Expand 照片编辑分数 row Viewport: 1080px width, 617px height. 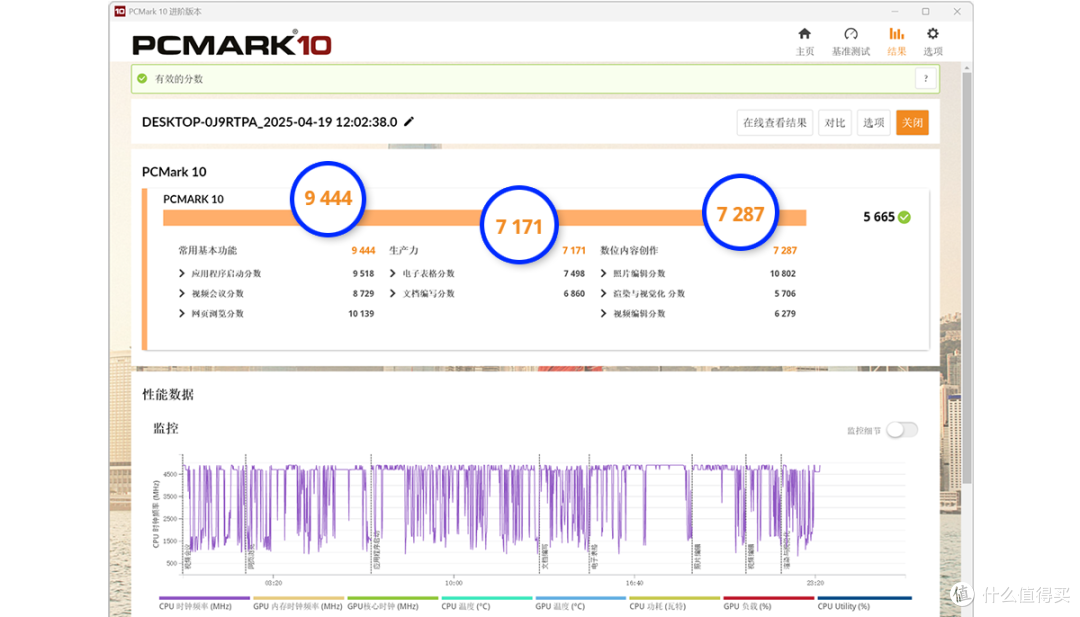click(x=603, y=273)
